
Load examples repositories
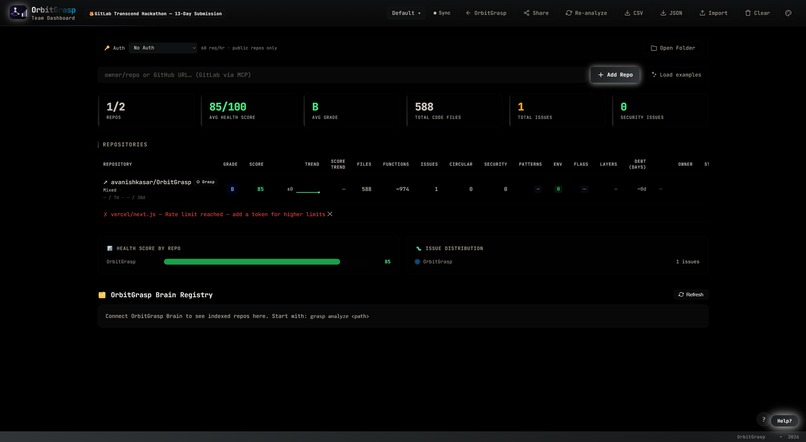pyautogui.click(x=676, y=75)
